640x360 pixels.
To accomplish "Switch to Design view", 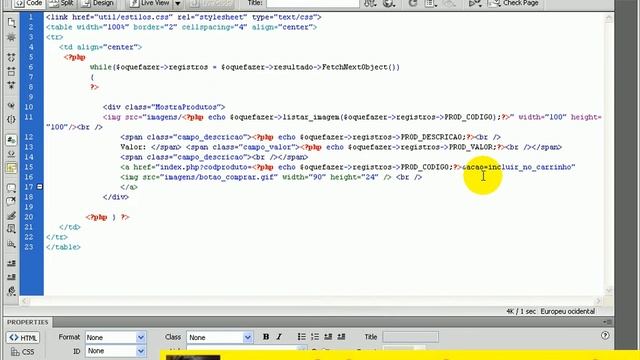I will point(98,3).
